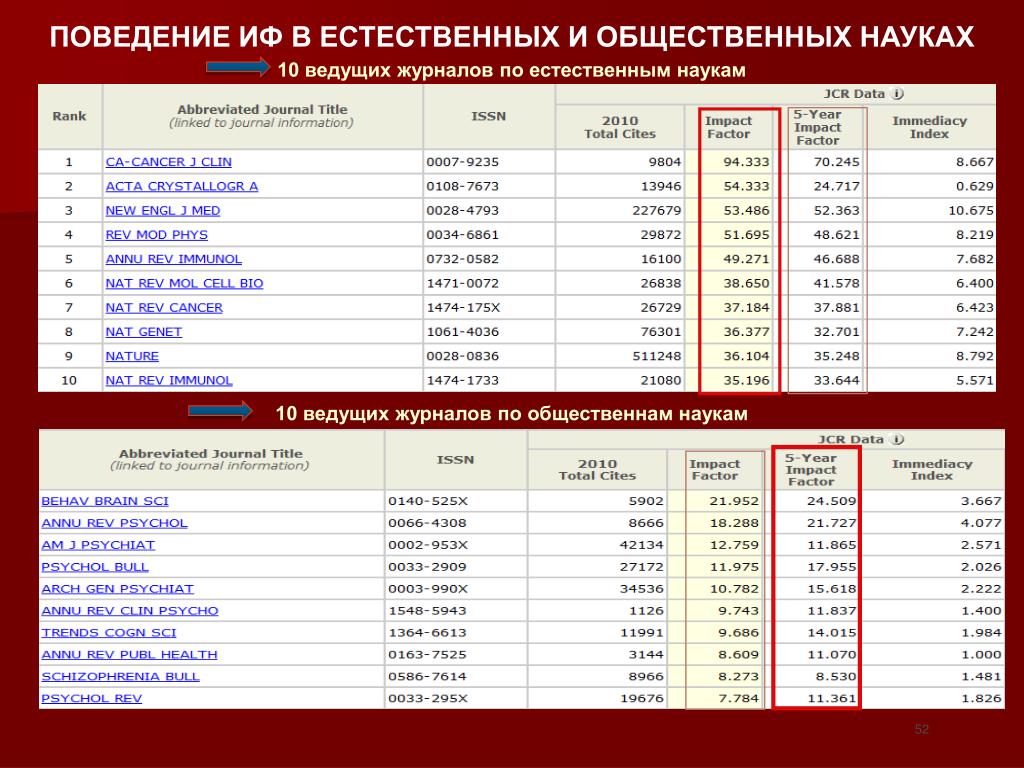Open PSYCHOL BULL journal link
The image size is (1024, 768).
(x=95, y=567)
